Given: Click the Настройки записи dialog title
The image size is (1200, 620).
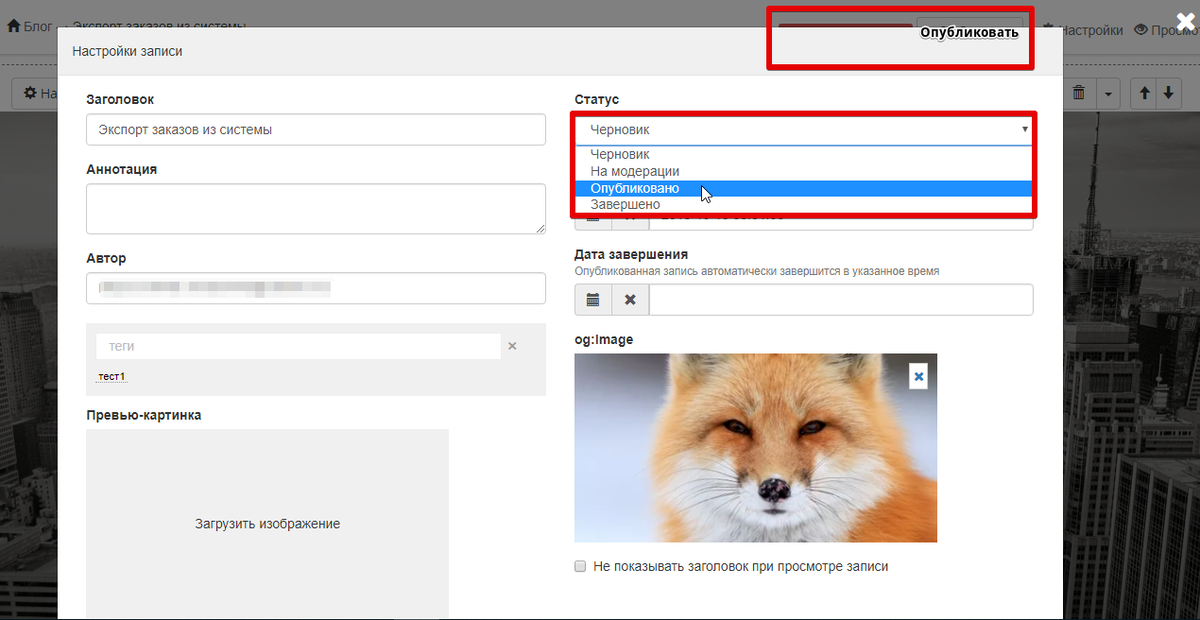Looking at the screenshot, I should (x=127, y=50).
